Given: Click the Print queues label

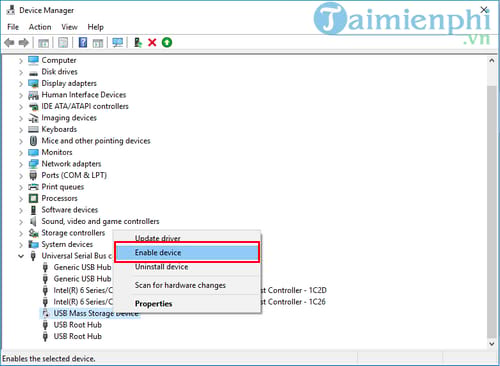Looking at the screenshot, I should 63,187.
